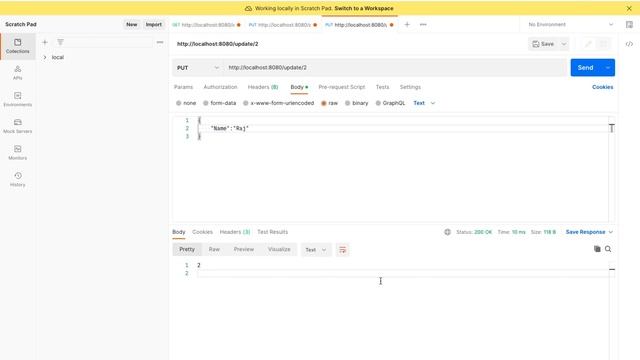
Task: Close the yellow Scratch Pad banner
Action: pyautogui.click(x=629, y=8)
